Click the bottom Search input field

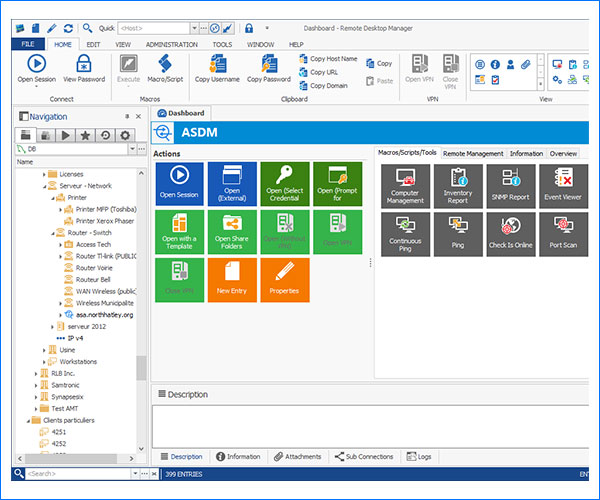[75, 473]
